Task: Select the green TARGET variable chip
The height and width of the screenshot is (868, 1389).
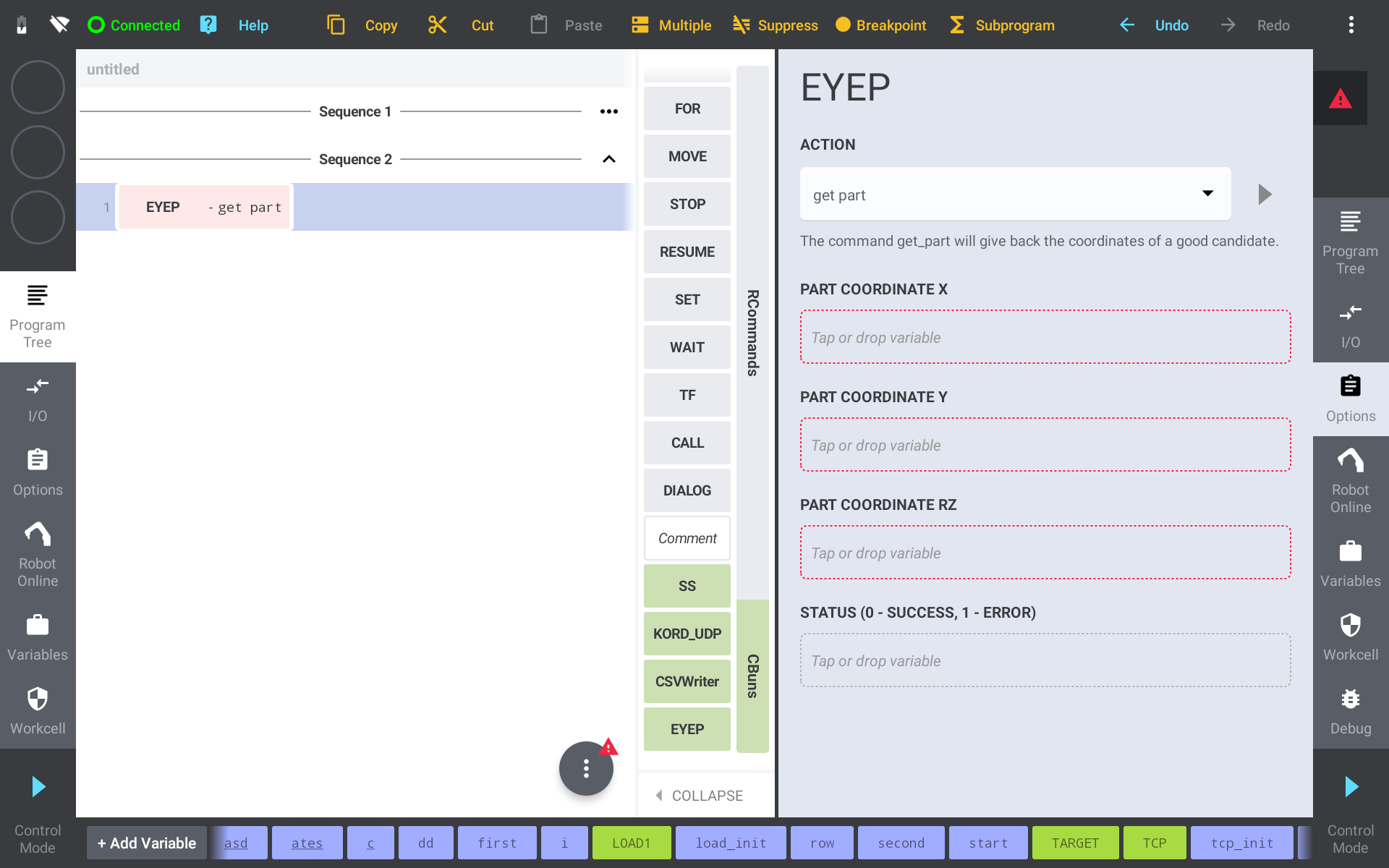Action: click(x=1075, y=843)
